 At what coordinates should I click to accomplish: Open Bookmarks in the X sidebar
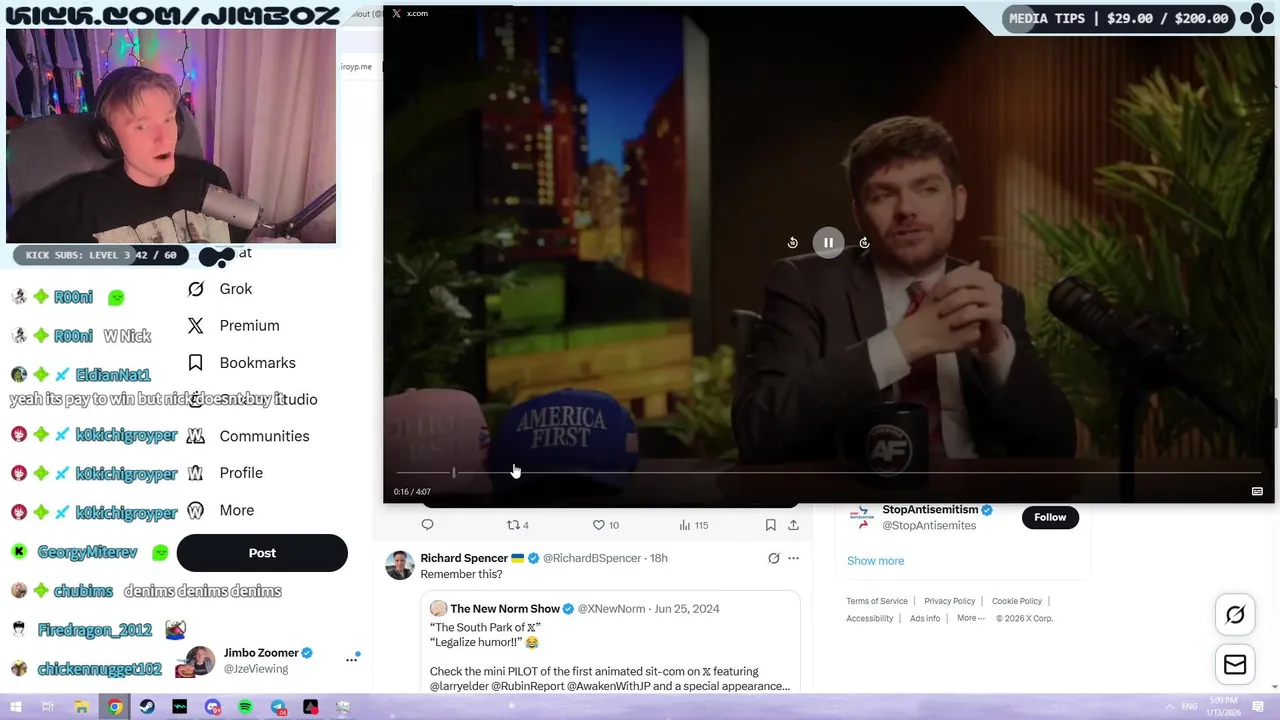257,363
